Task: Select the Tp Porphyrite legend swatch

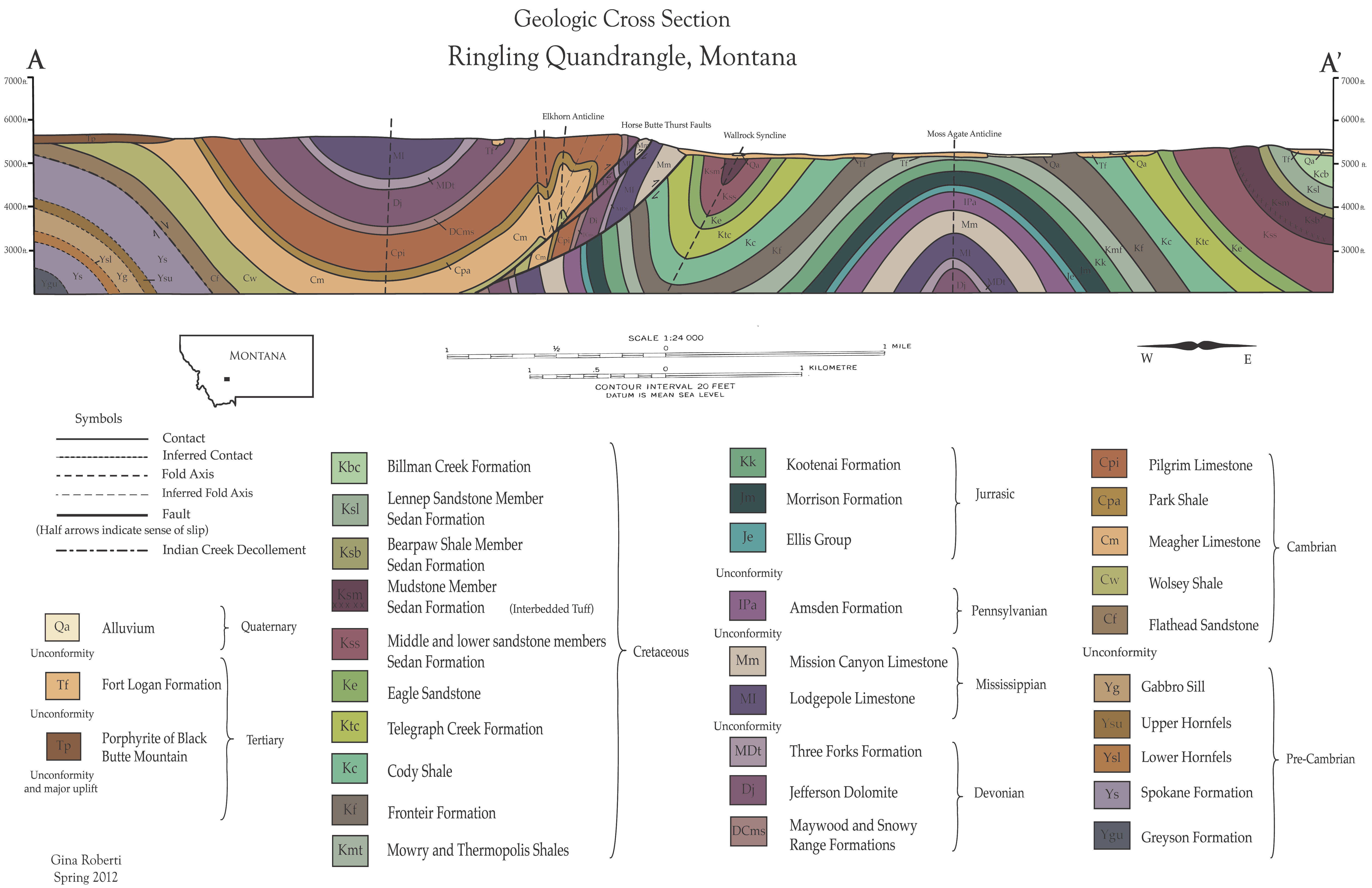Action: [x=63, y=746]
